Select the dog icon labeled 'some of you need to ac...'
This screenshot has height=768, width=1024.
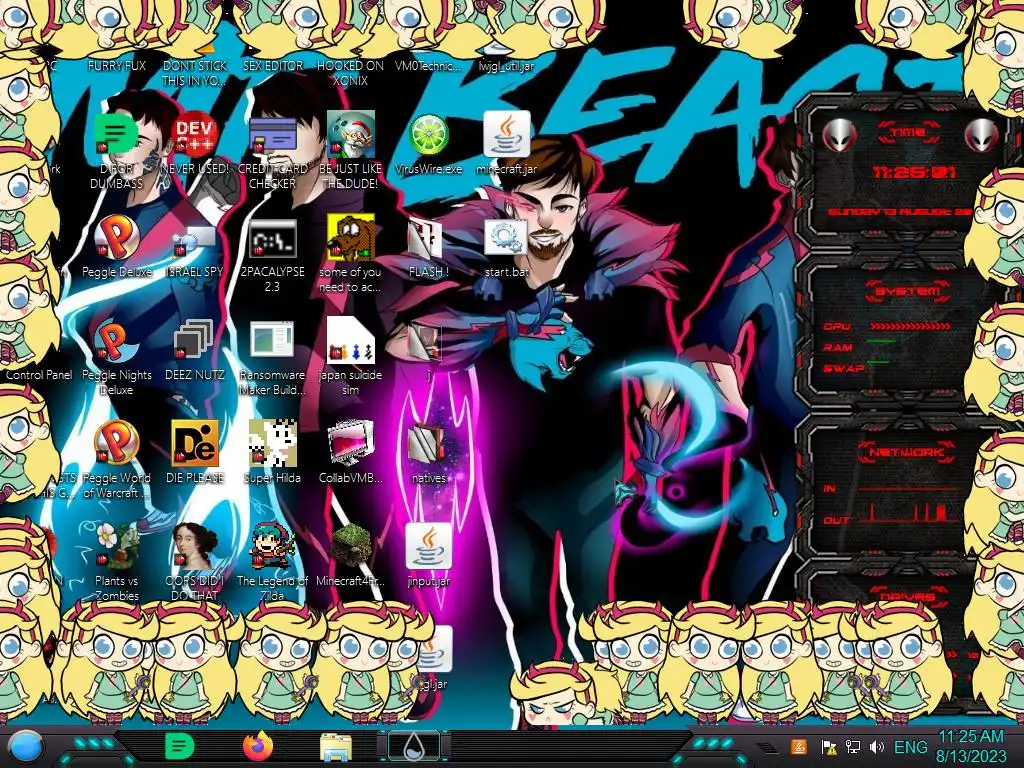click(x=351, y=237)
